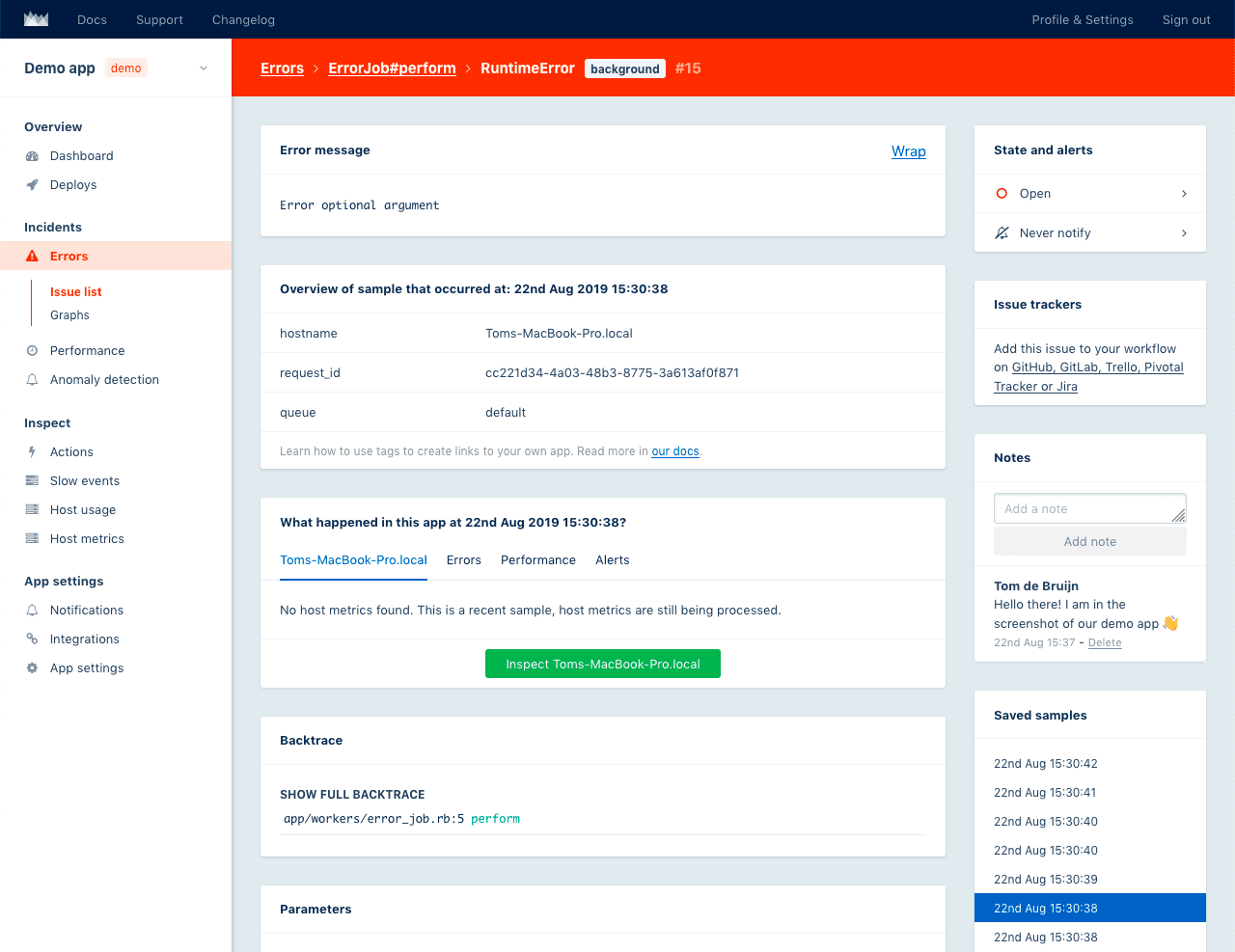The image size is (1235, 952).
Task: Click the Slow events icon
Action: pyautogui.click(x=32, y=481)
